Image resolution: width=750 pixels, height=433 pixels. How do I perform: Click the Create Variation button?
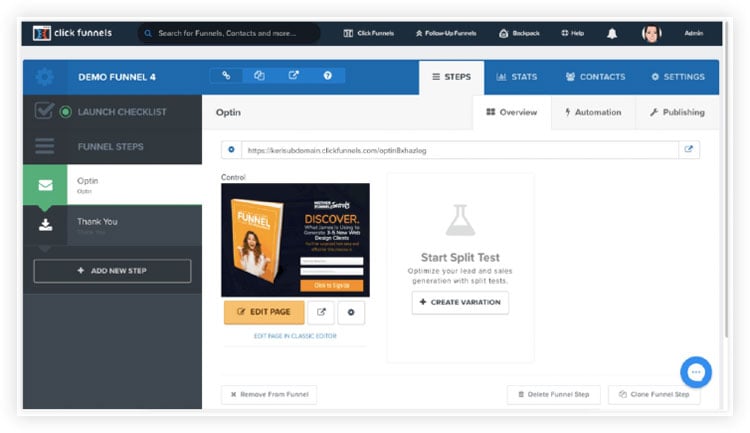460,302
